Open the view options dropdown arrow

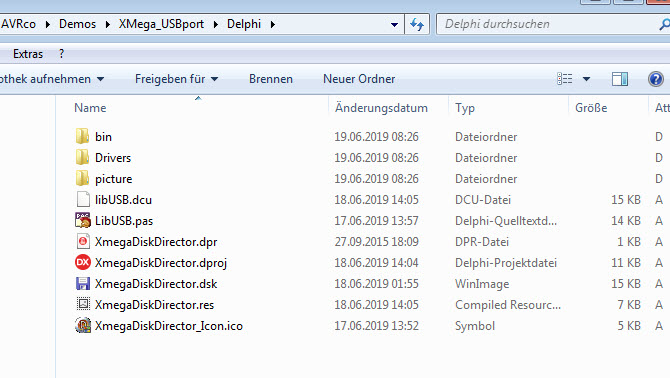(587, 79)
